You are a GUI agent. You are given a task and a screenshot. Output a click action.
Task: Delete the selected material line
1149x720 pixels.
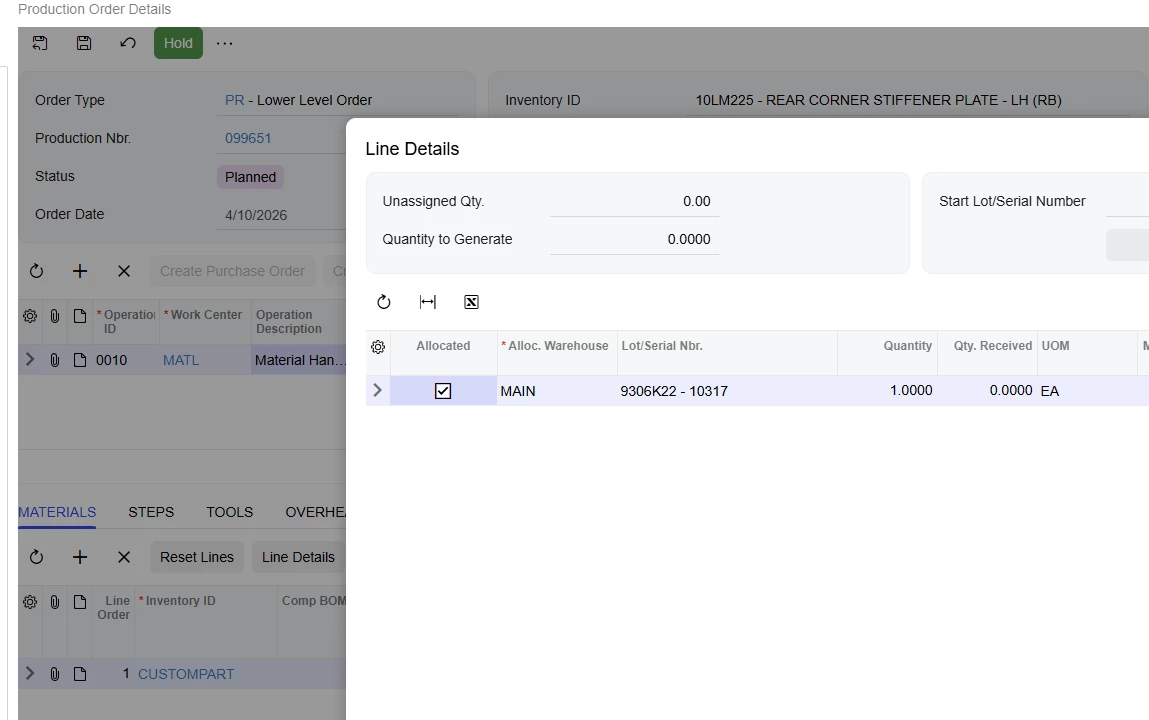[x=124, y=557]
